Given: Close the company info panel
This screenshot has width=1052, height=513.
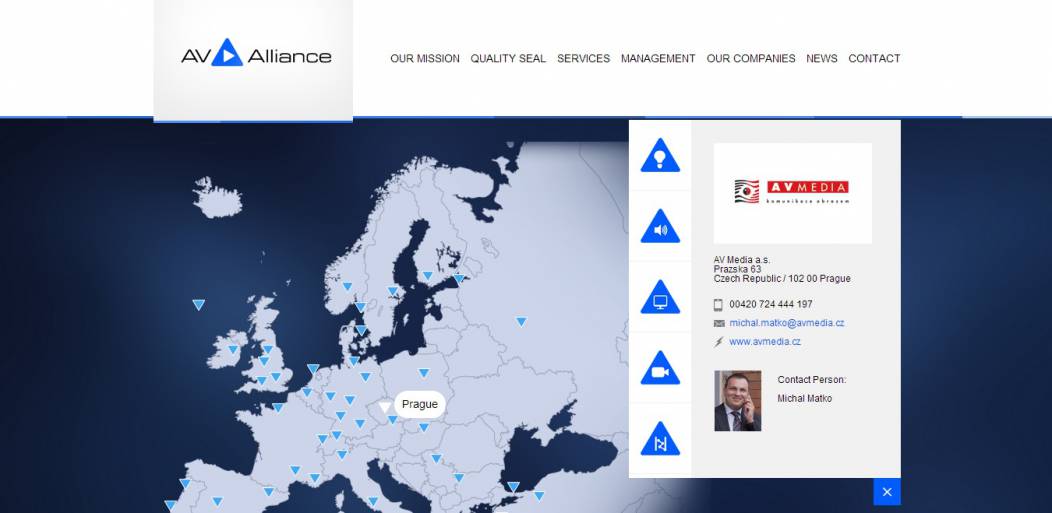Looking at the screenshot, I should pos(886,492).
